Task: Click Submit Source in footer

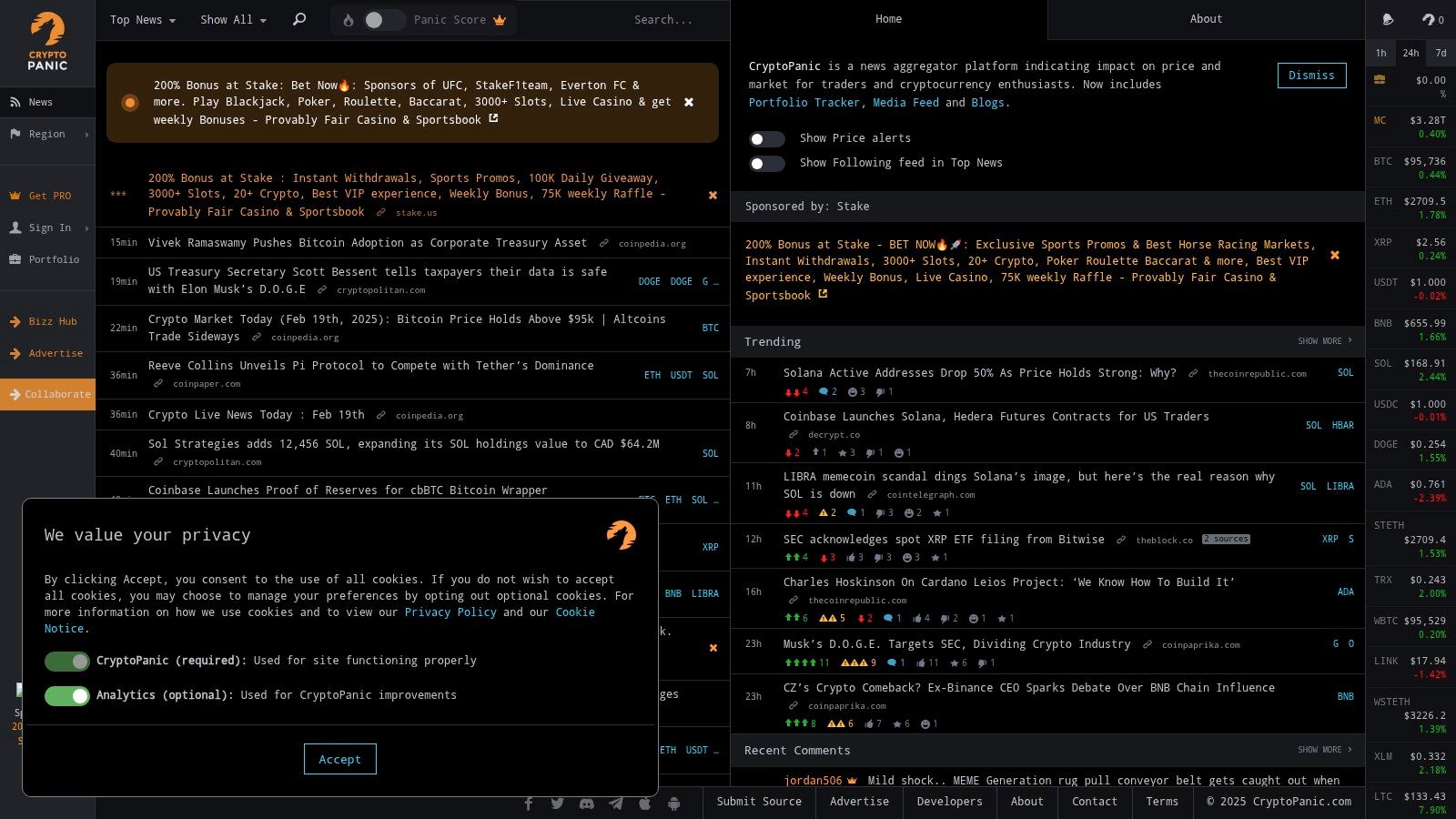Action: 759,802
